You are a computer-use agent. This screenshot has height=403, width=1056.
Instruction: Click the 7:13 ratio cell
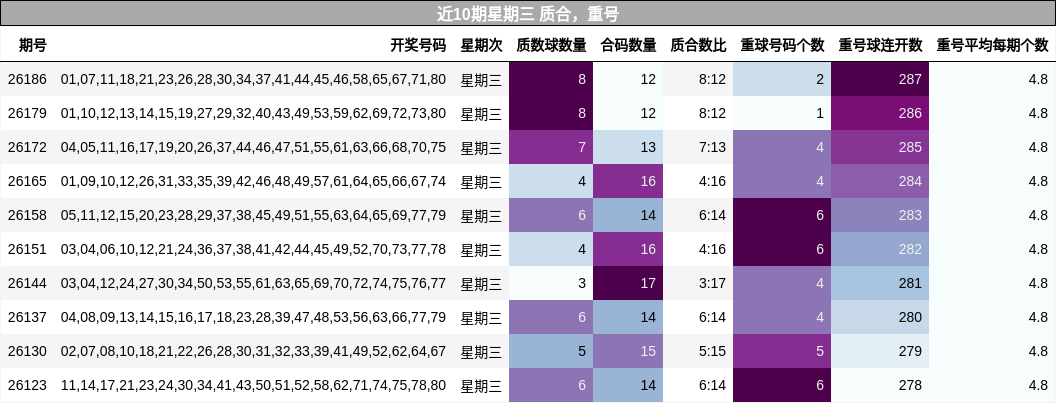click(x=698, y=148)
